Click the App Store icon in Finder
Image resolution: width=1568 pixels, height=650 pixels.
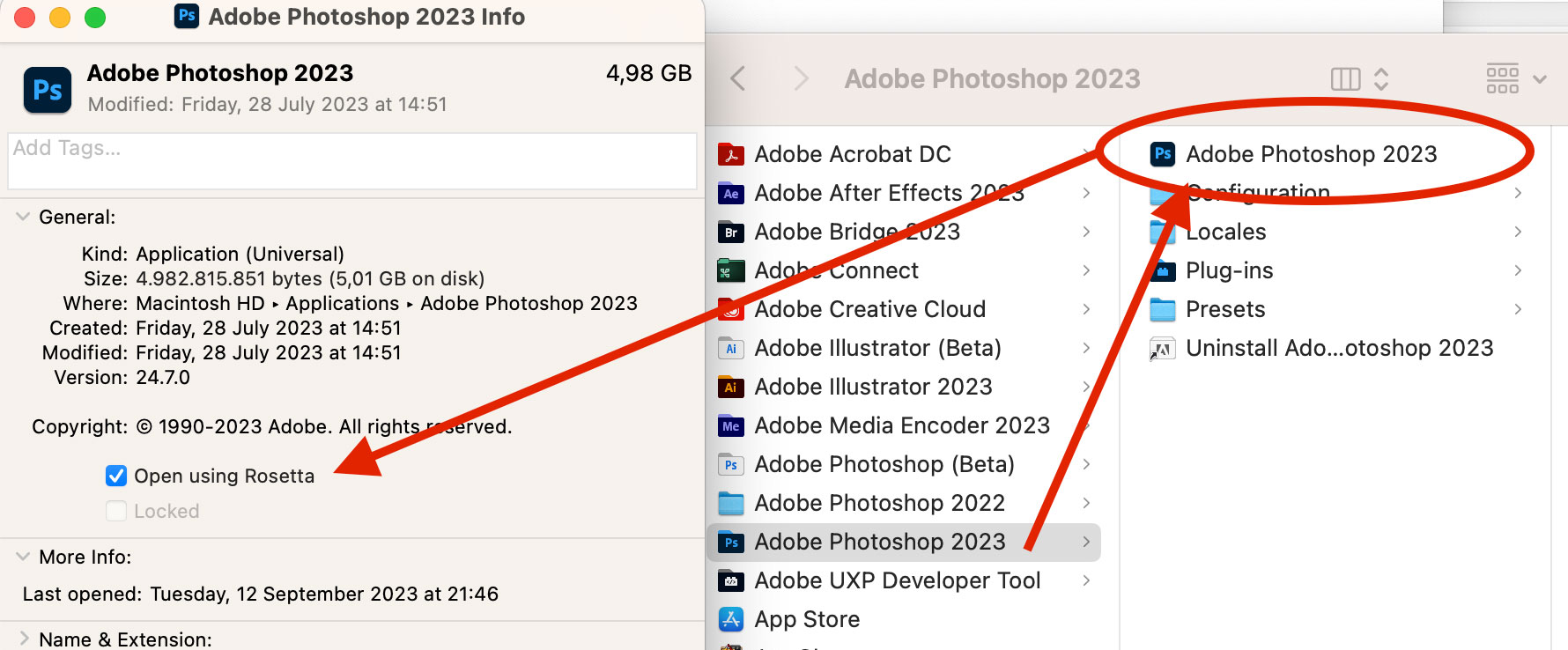tap(731, 620)
